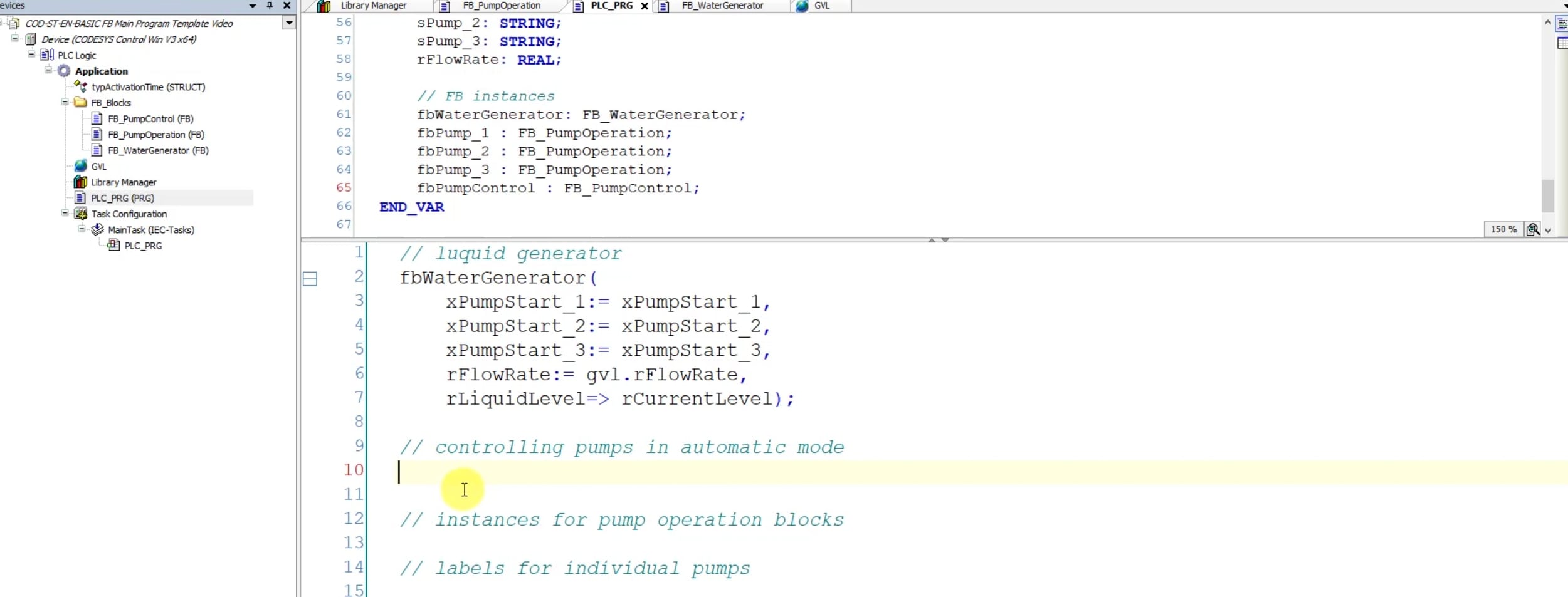The image size is (1568, 597).
Task: Open the project tree view dropdown
Action: (289, 23)
